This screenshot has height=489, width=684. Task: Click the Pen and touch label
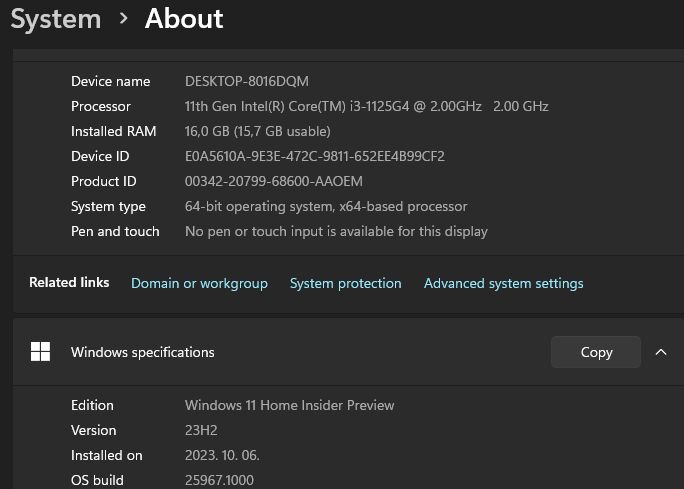tap(115, 232)
